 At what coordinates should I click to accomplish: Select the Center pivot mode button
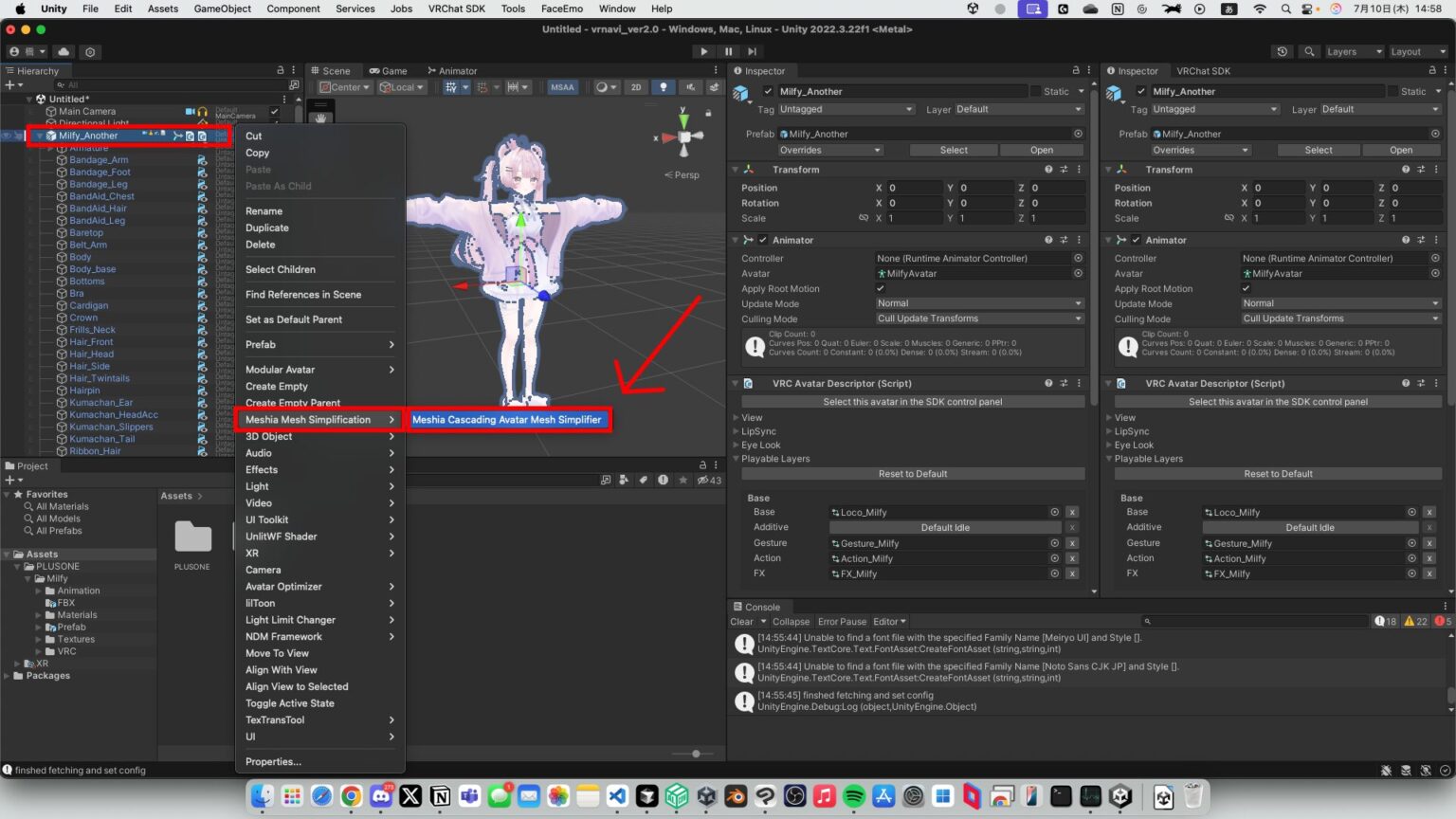343,86
